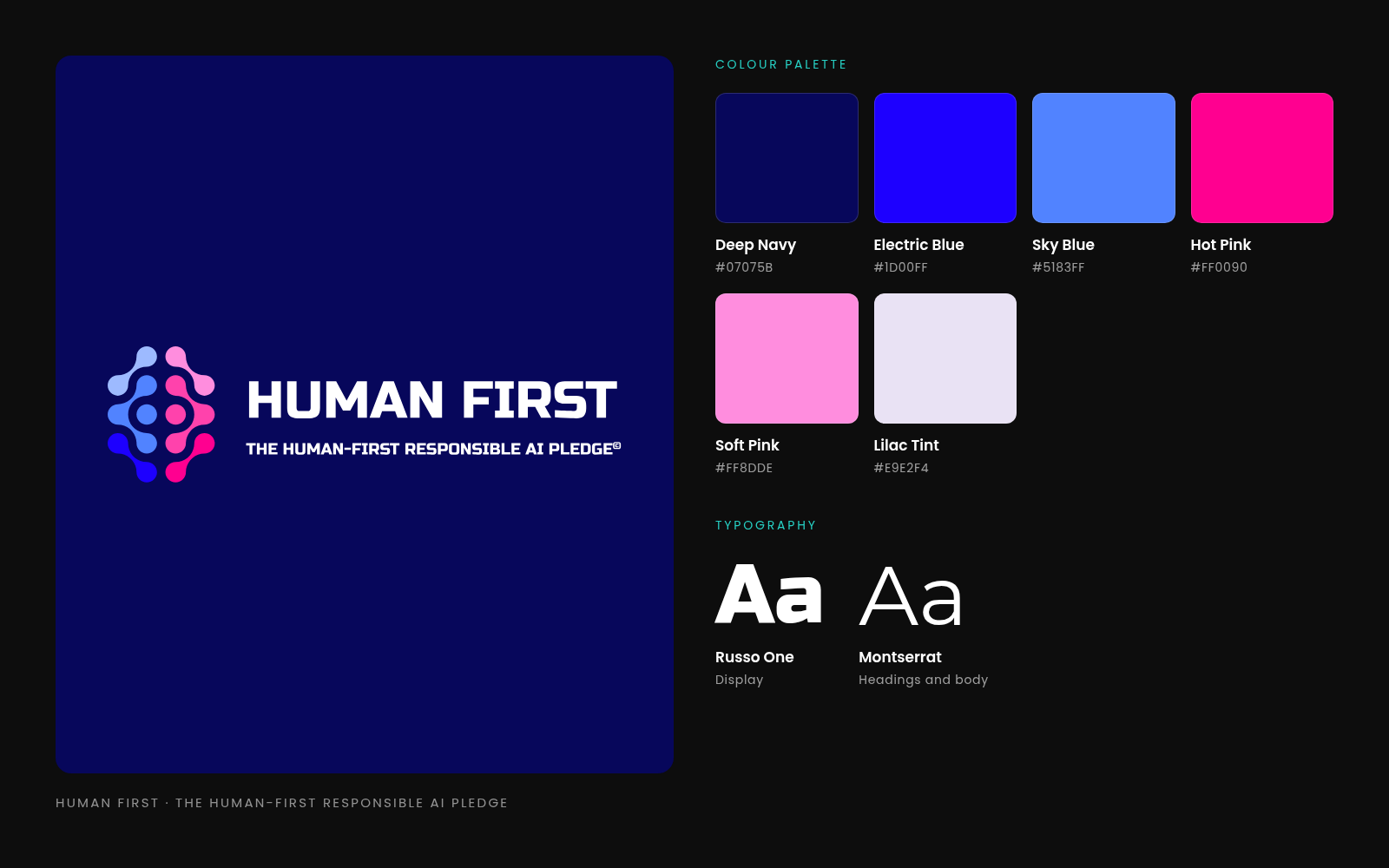Pick the Sky Blue swatch
Viewport: 1389px width, 868px height.
pyautogui.click(x=1103, y=158)
